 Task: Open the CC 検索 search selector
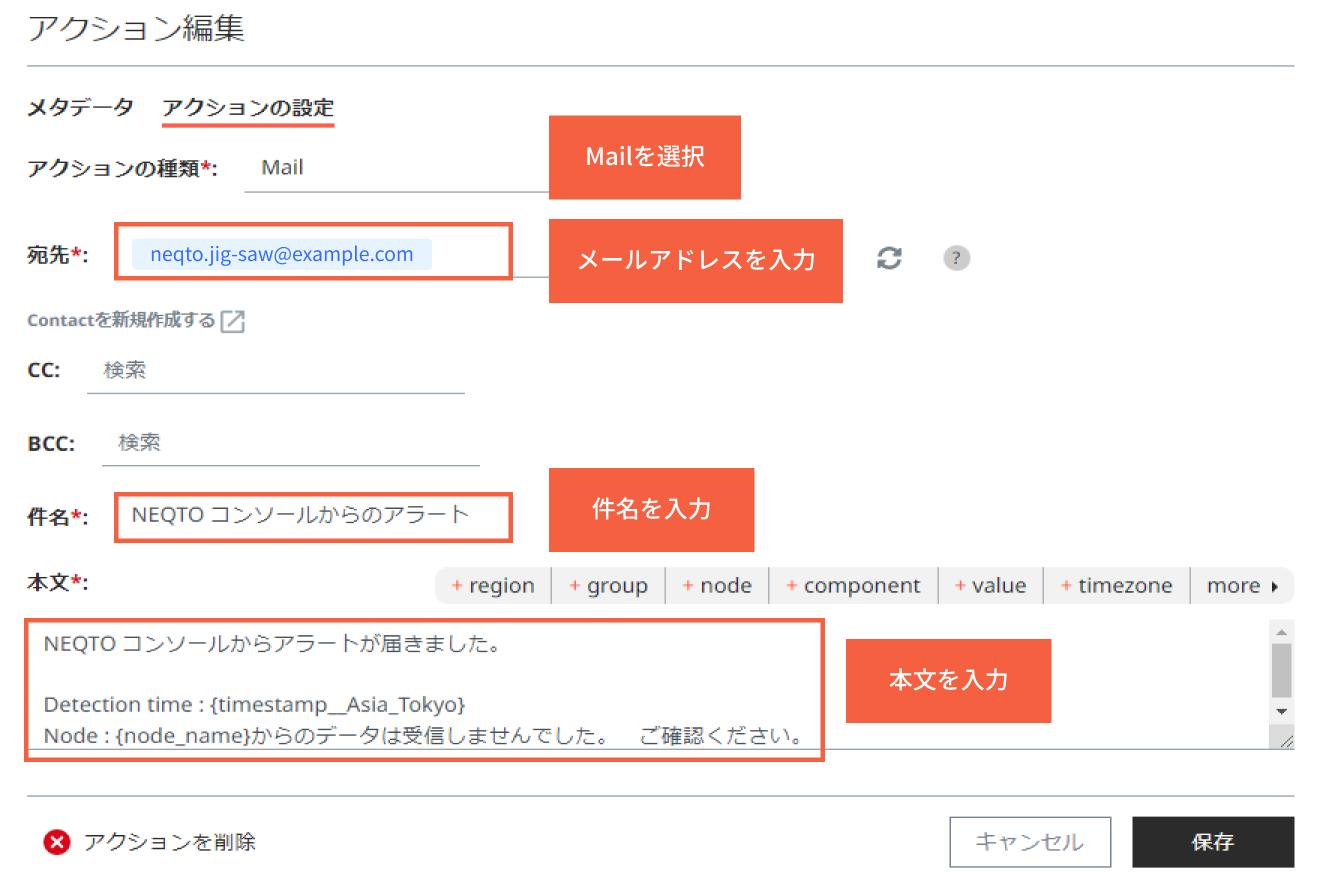[276, 369]
